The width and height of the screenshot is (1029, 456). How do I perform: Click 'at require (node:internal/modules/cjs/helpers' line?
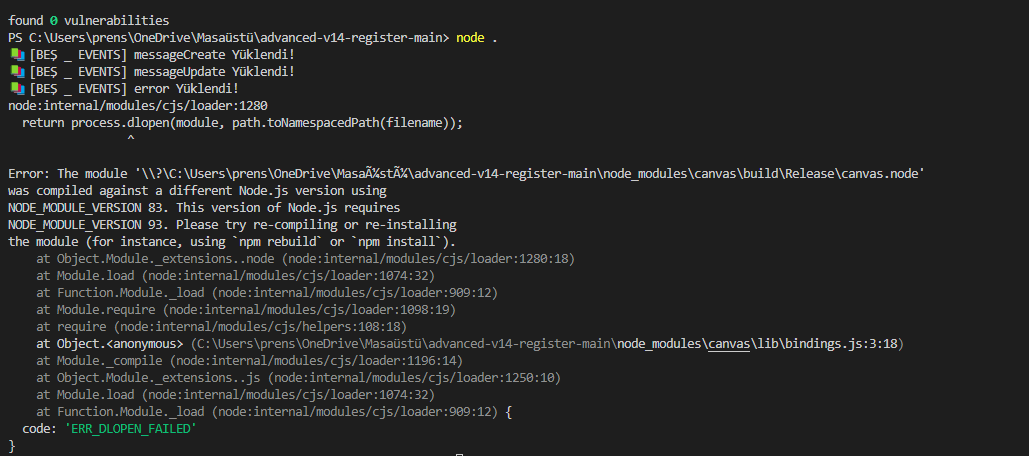pyautogui.click(x=222, y=327)
